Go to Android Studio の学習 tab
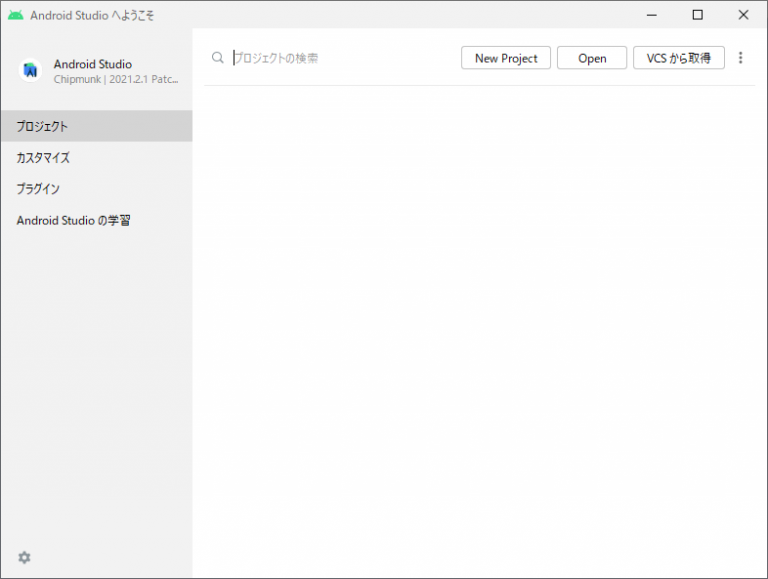 click(x=96, y=220)
